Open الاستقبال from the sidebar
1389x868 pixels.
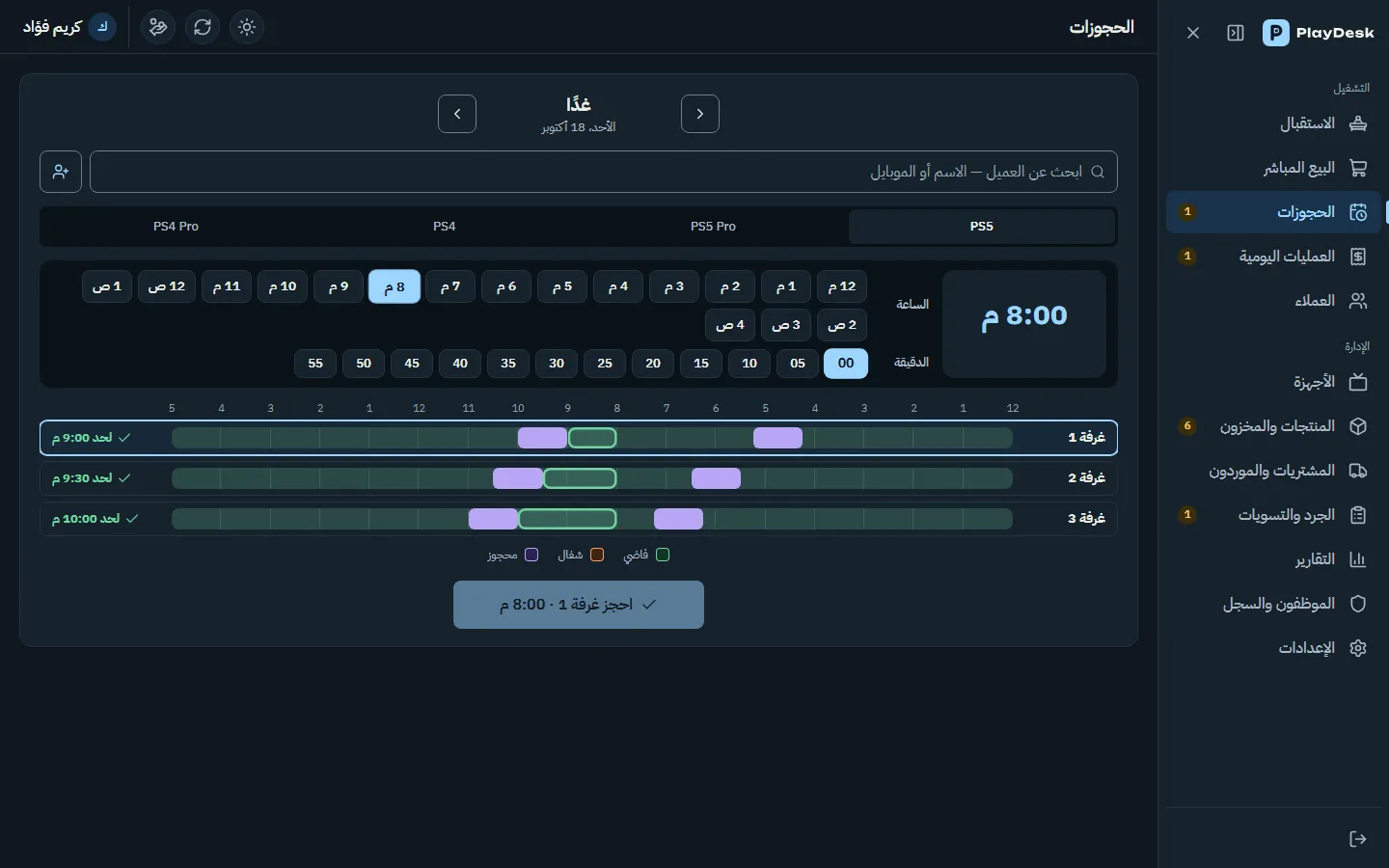point(1273,123)
